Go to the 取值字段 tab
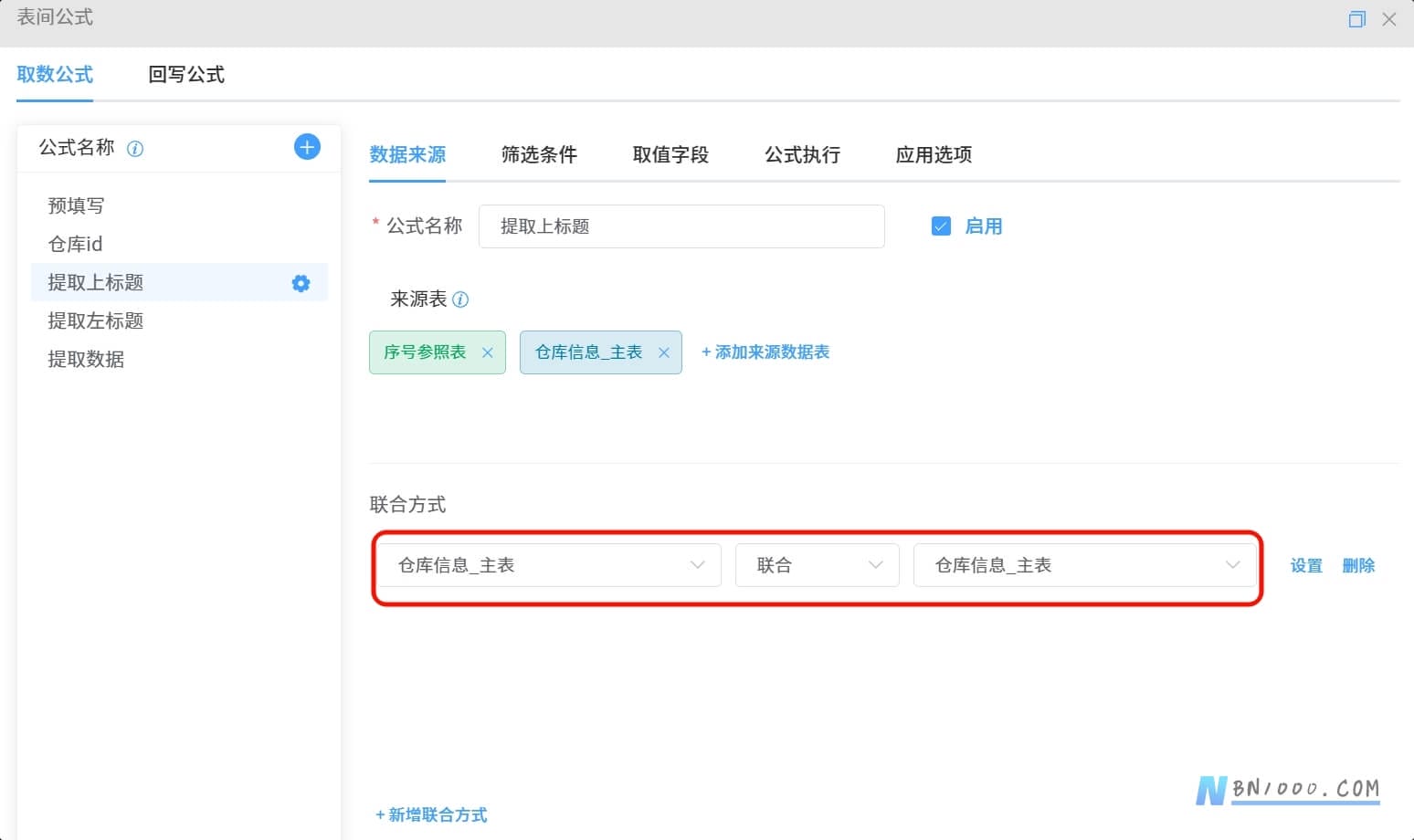This screenshot has width=1414, height=840. (x=670, y=155)
